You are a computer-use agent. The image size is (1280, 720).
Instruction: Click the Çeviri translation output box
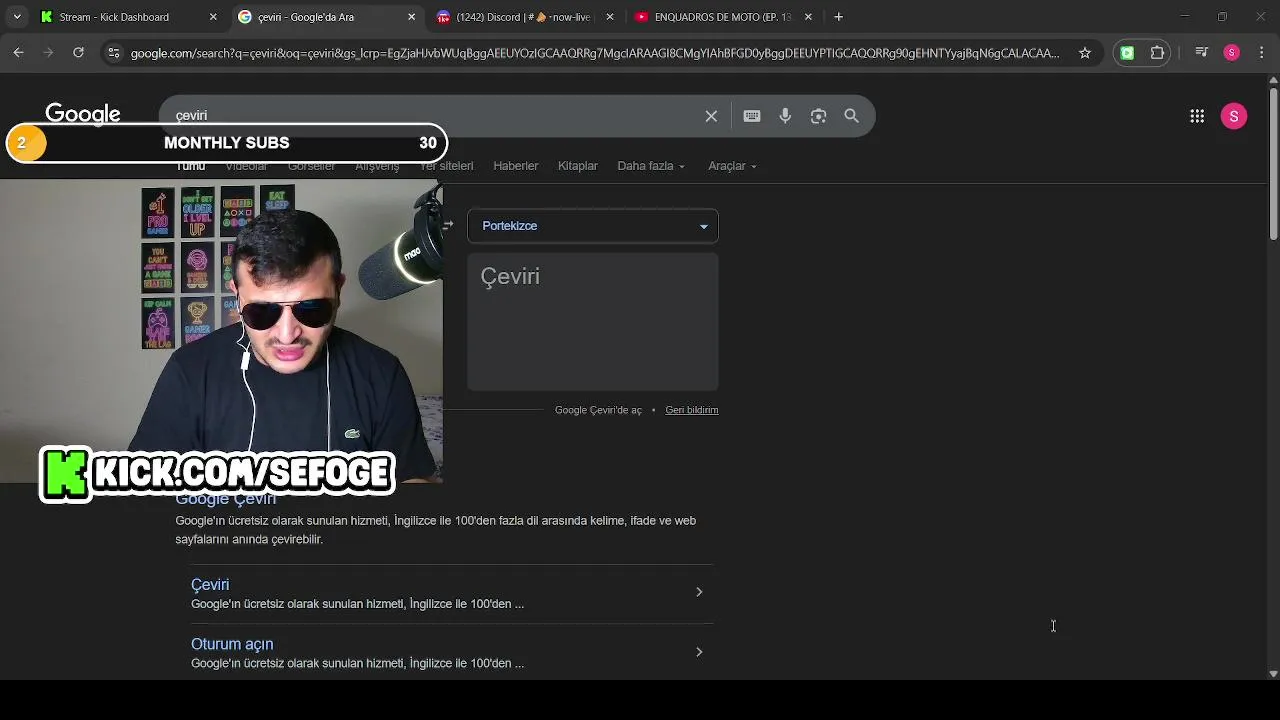(x=593, y=321)
